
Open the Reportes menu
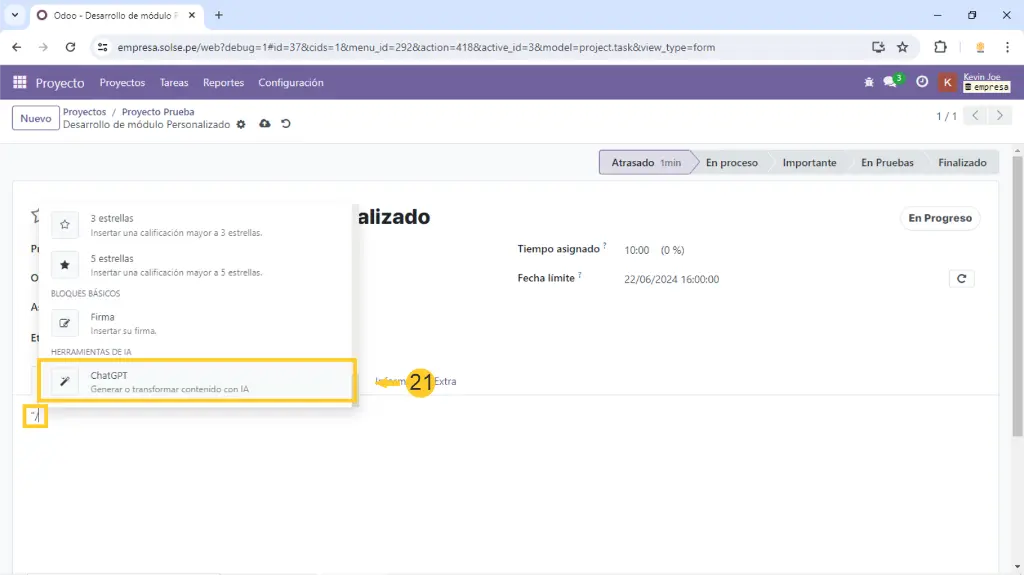tap(223, 83)
